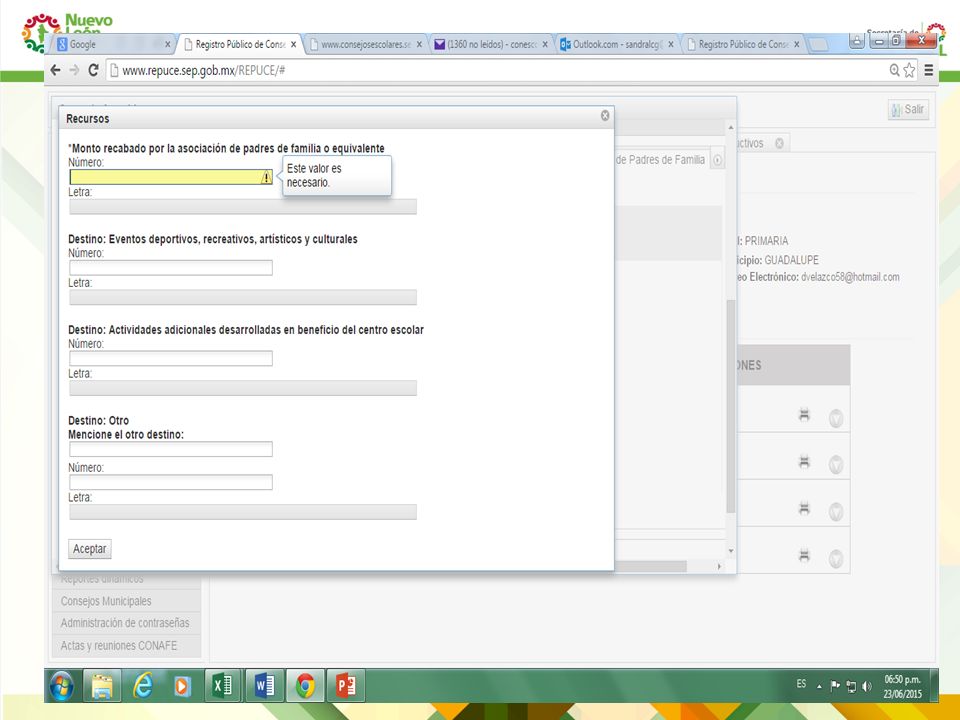The height and width of the screenshot is (720, 960).
Task: Click the ES language indicator in the tray
Action: tap(801, 684)
